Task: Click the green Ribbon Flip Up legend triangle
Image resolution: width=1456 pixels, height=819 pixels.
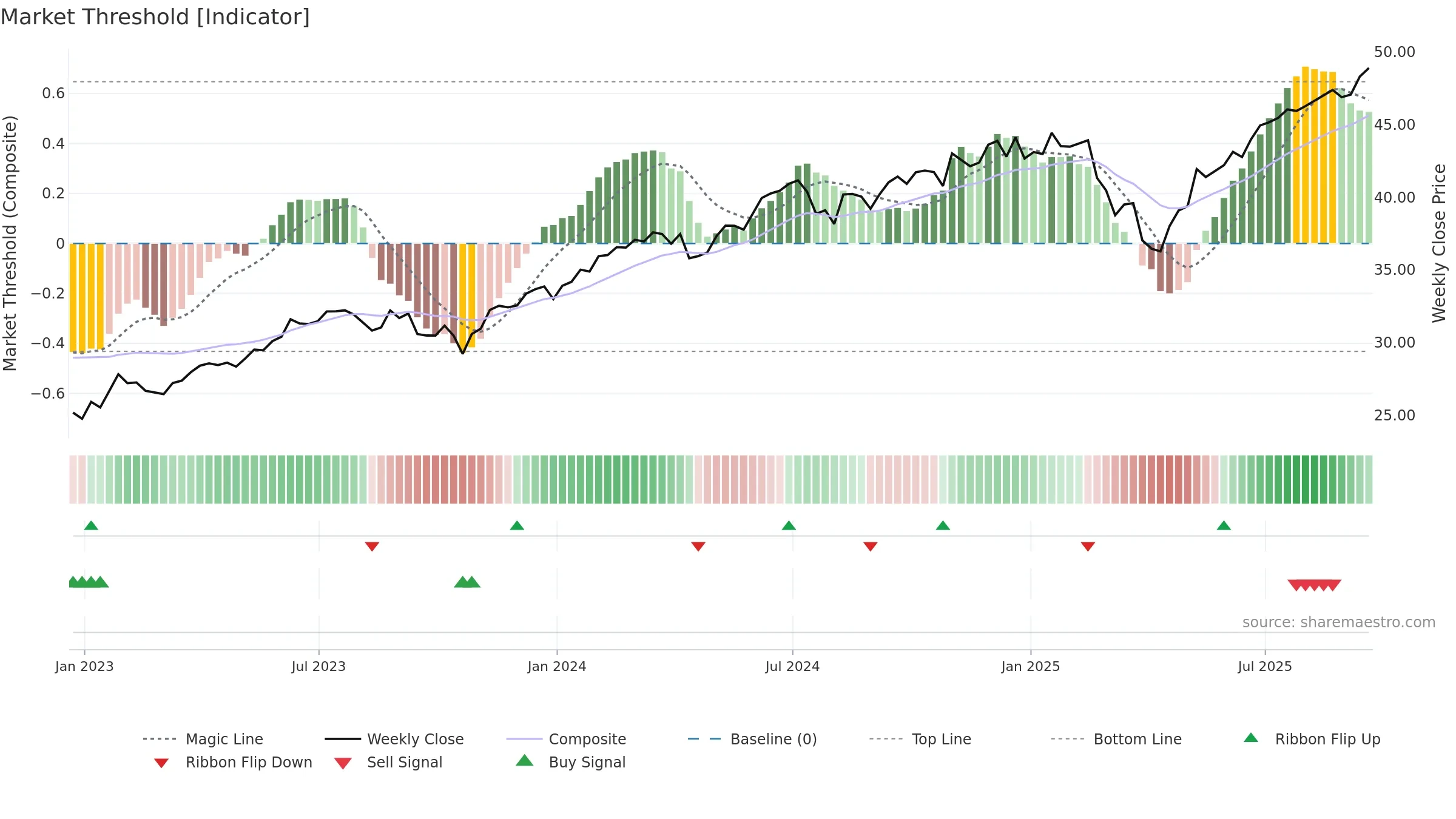Action: (x=1251, y=738)
